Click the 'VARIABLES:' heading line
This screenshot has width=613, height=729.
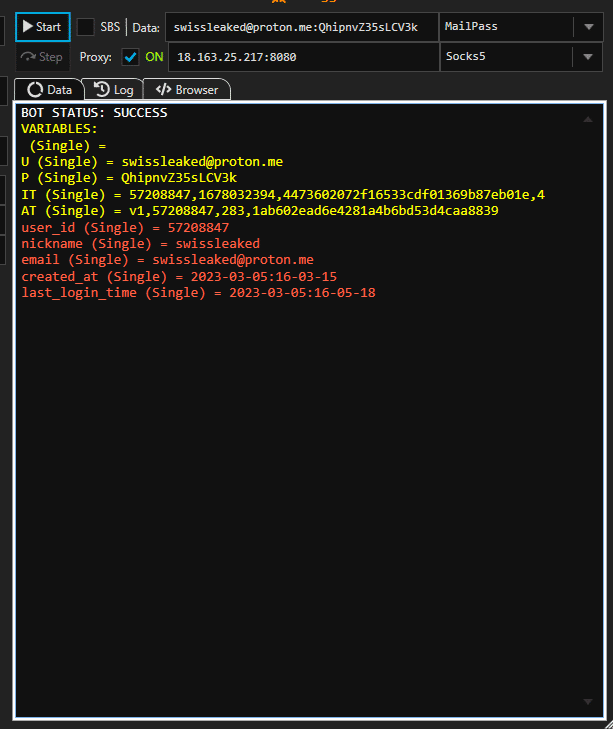coord(59,129)
